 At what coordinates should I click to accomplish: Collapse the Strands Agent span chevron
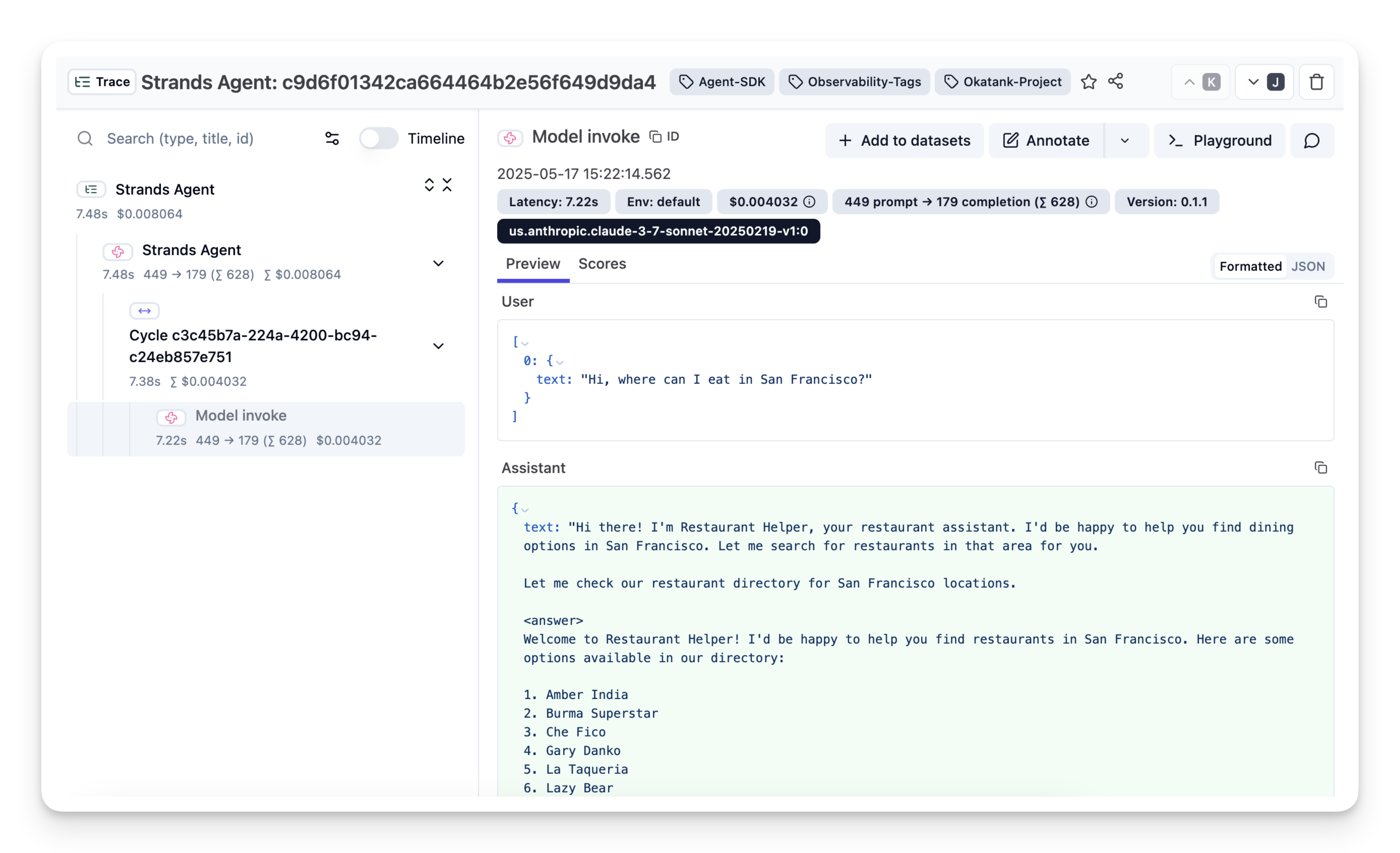(438, 263)
